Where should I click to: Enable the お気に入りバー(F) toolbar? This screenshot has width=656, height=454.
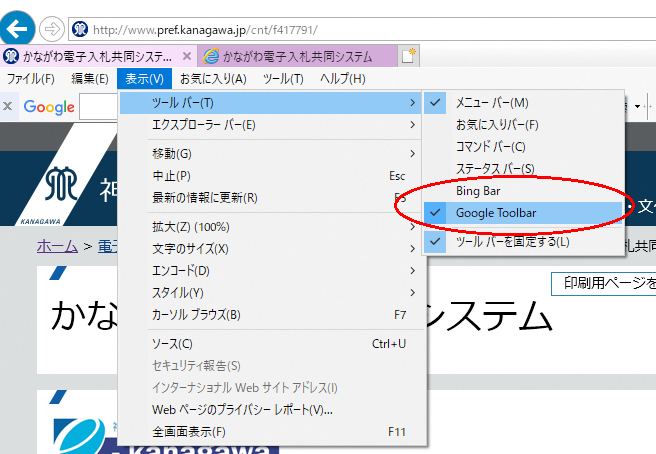(x=523, y=125)
